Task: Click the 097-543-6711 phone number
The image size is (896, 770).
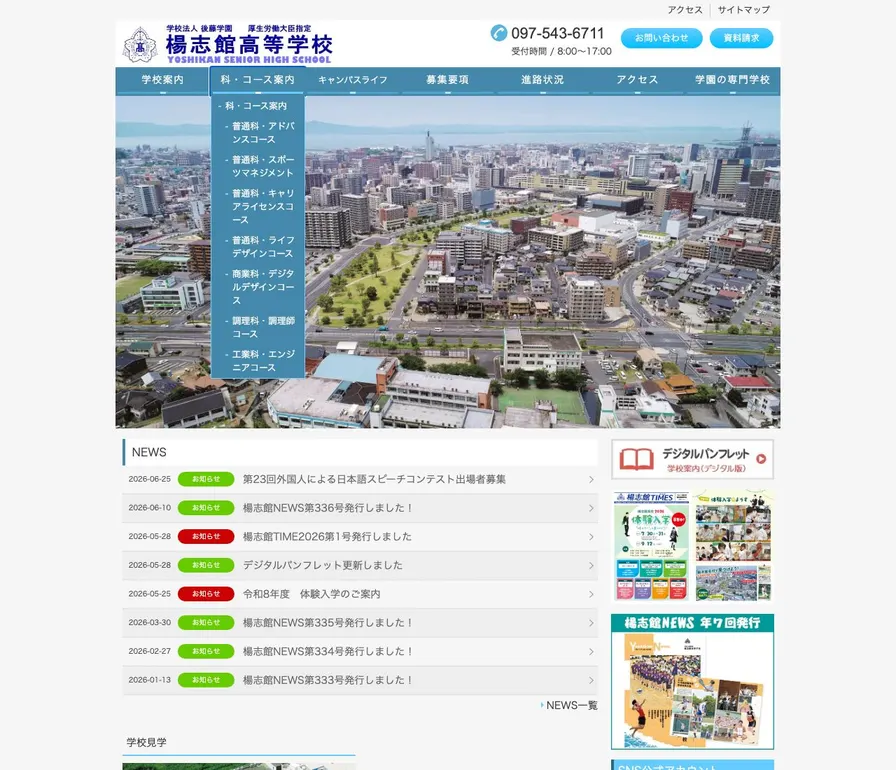Action: (557, 33)
